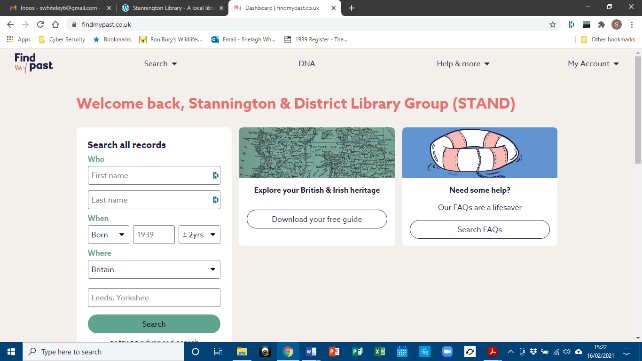Focus the First name field
This screenshot has height=361, width=642.
pos(154,175)
